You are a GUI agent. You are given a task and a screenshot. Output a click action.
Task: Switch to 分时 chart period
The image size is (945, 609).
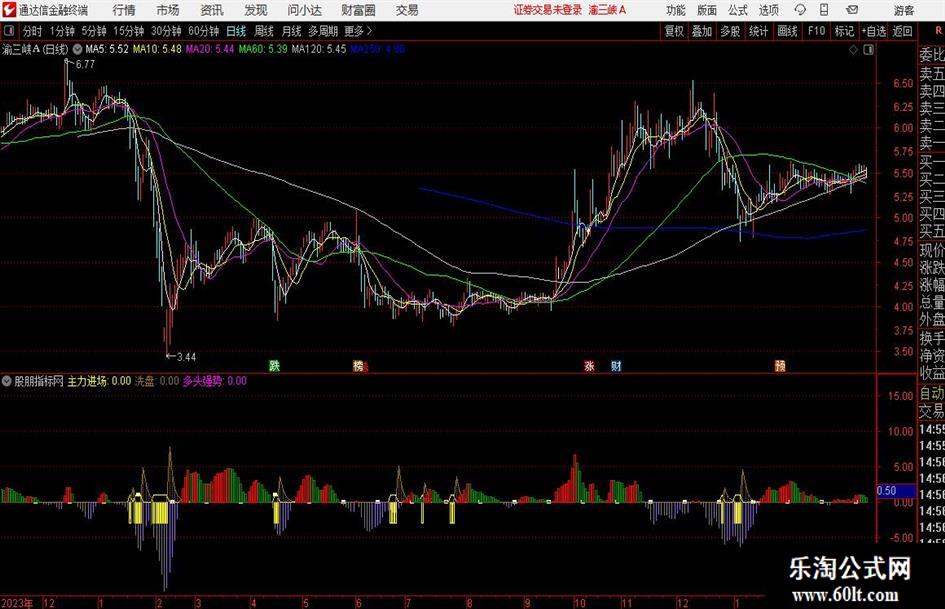pos(33,31)
